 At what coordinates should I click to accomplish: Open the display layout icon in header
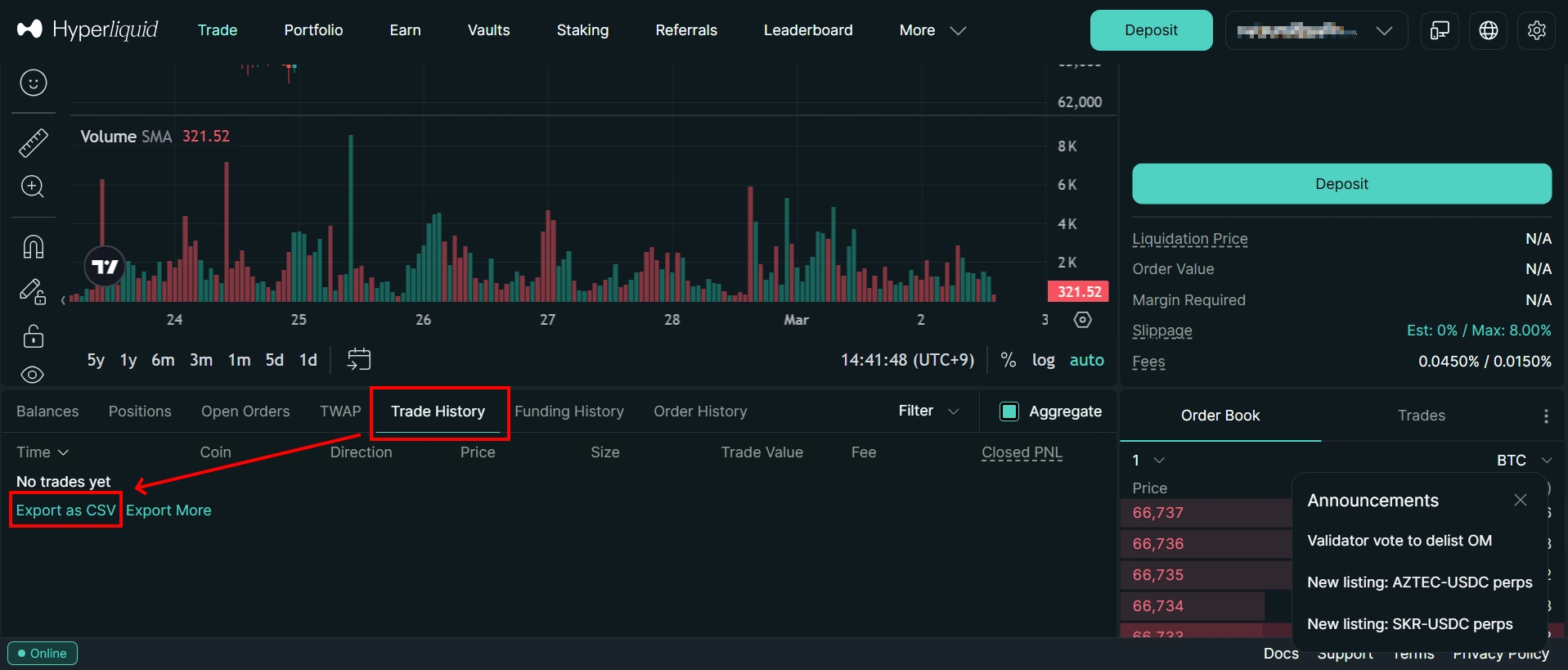(x=1440, y=30)
